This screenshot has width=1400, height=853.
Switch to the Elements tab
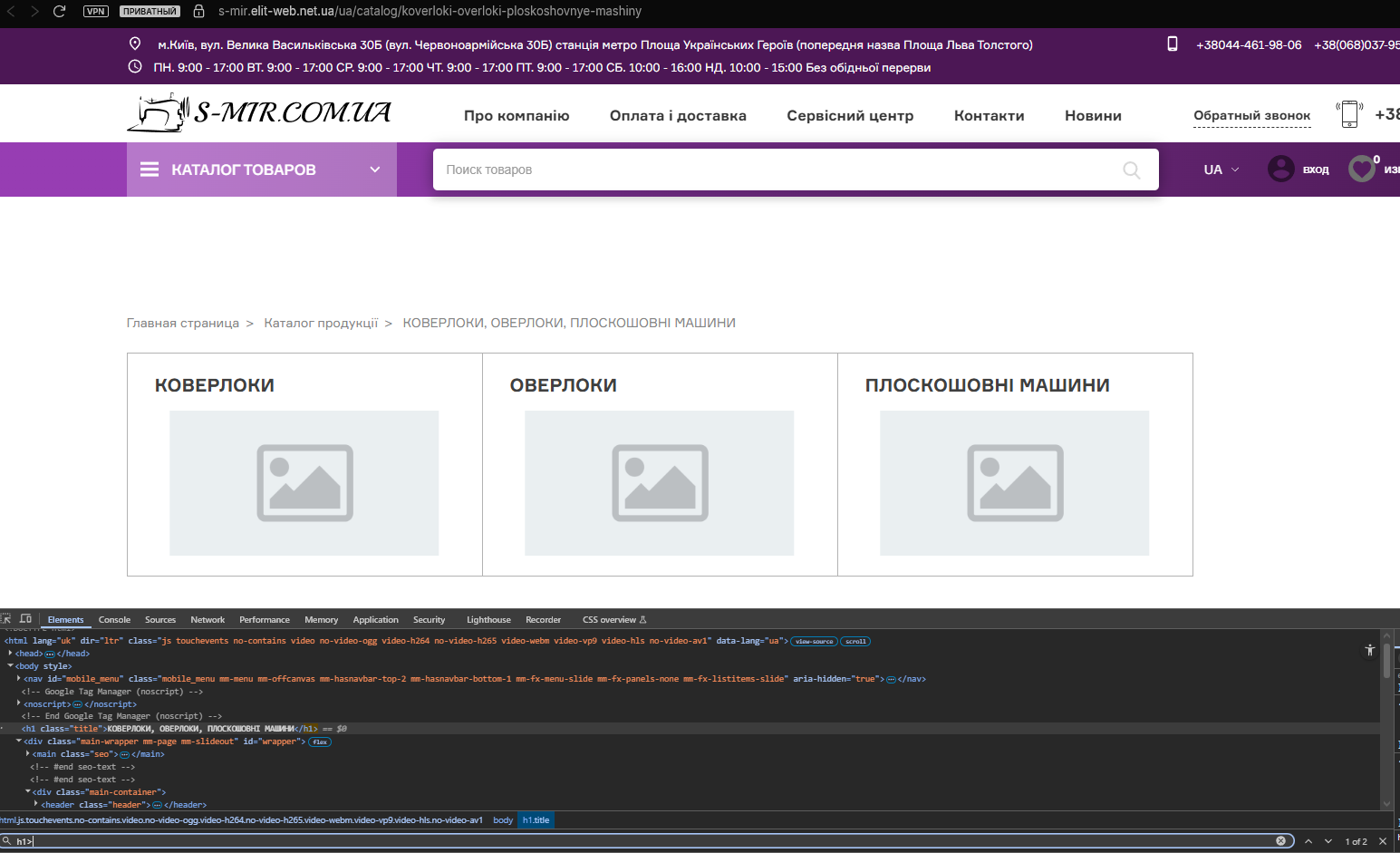click(65, 620)
